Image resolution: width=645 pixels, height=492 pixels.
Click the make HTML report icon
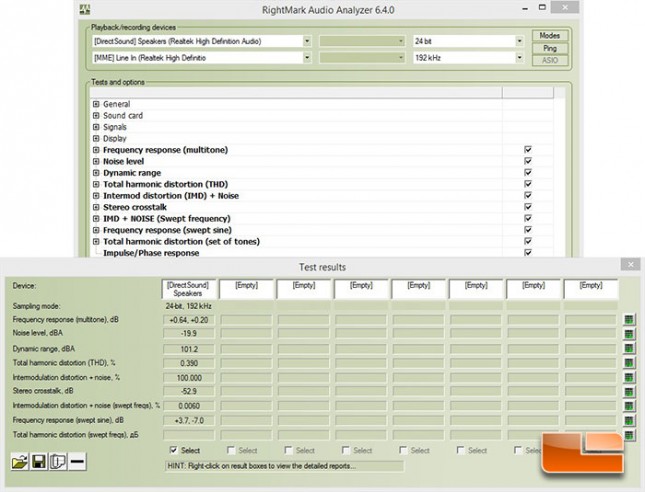coord(58,462)
